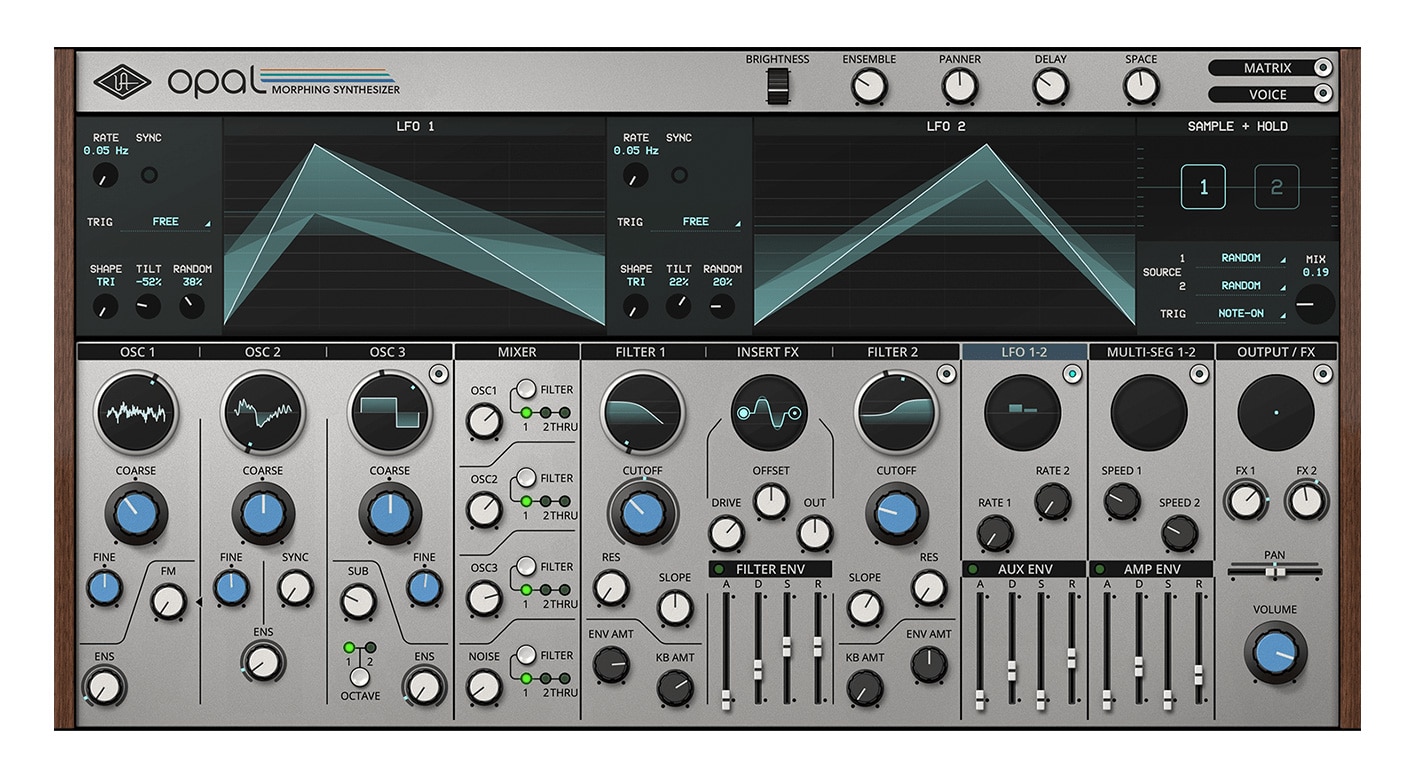This screenshot has height=778, width=1415.
Task: Click the Space knob in header
Action: 1141,87
